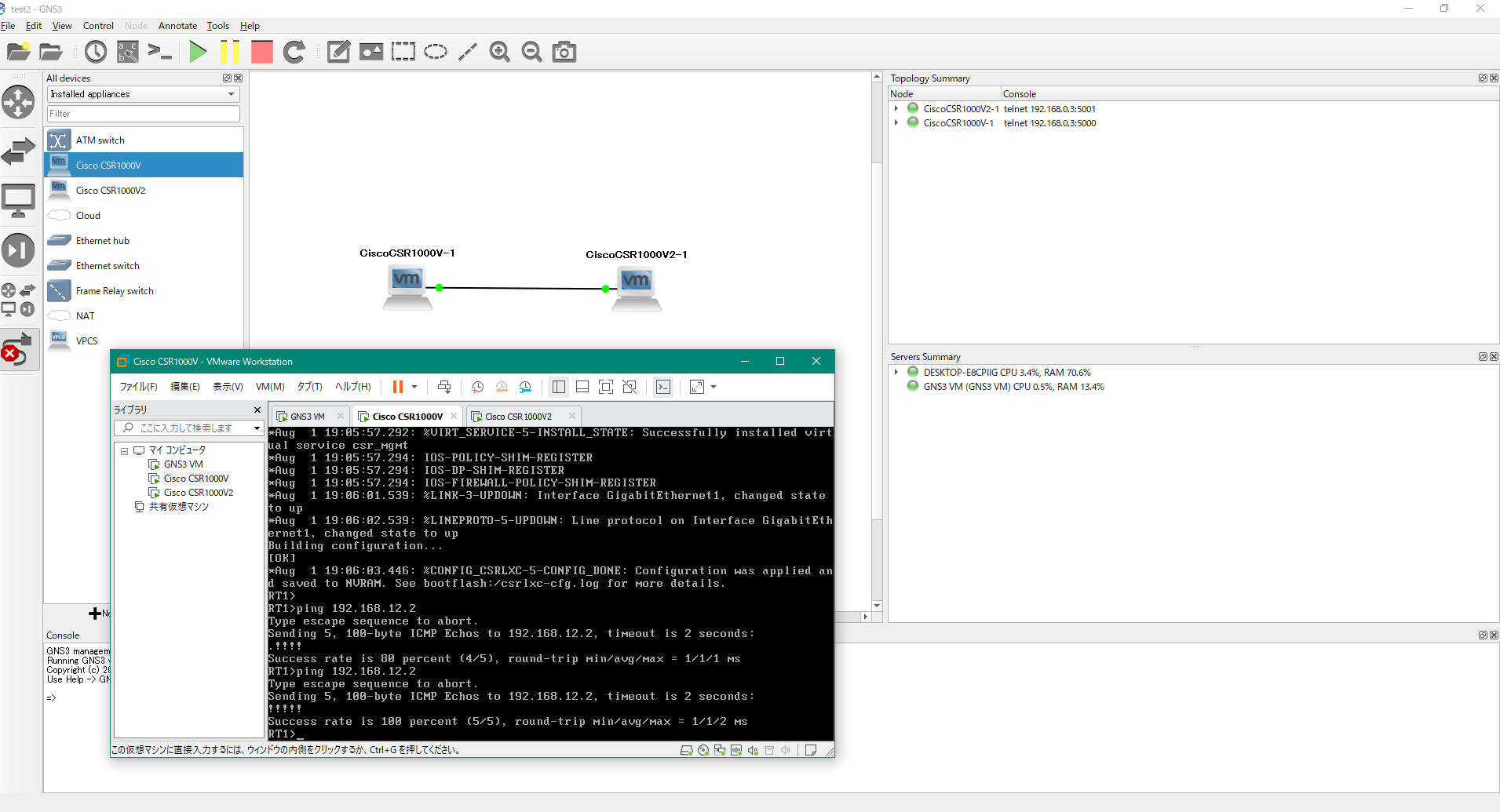
Task: Browse security devices category
Action: [18, 250]
